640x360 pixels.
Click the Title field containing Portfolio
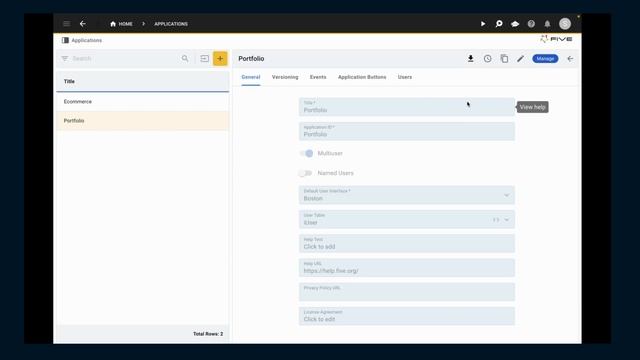tap(407, 107)
